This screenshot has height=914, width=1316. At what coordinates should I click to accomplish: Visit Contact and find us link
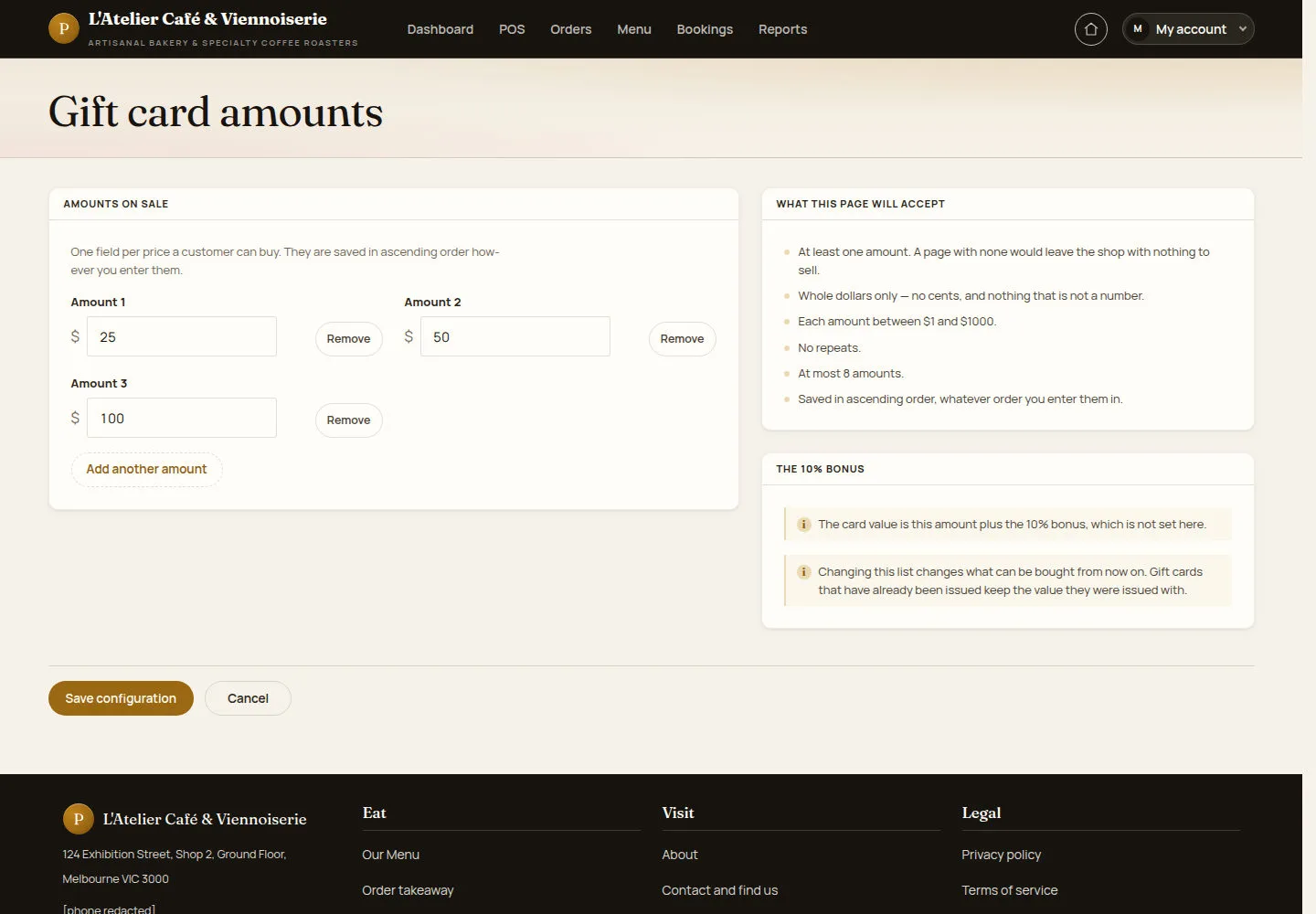720,890
